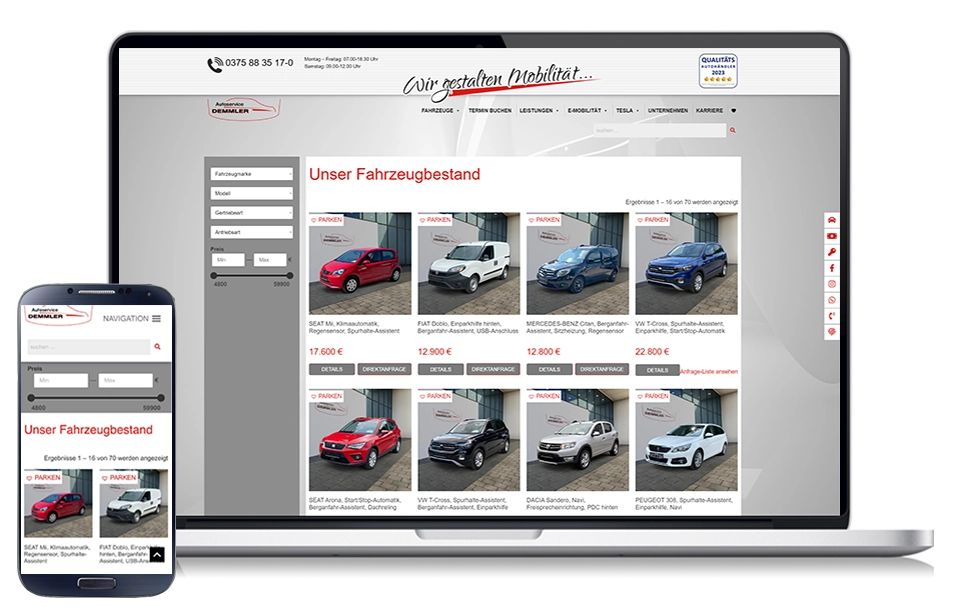Click the 0375 88 35 17-0 phone number
Viewport: 957px width, 608px height.
(x=259, y=63)
